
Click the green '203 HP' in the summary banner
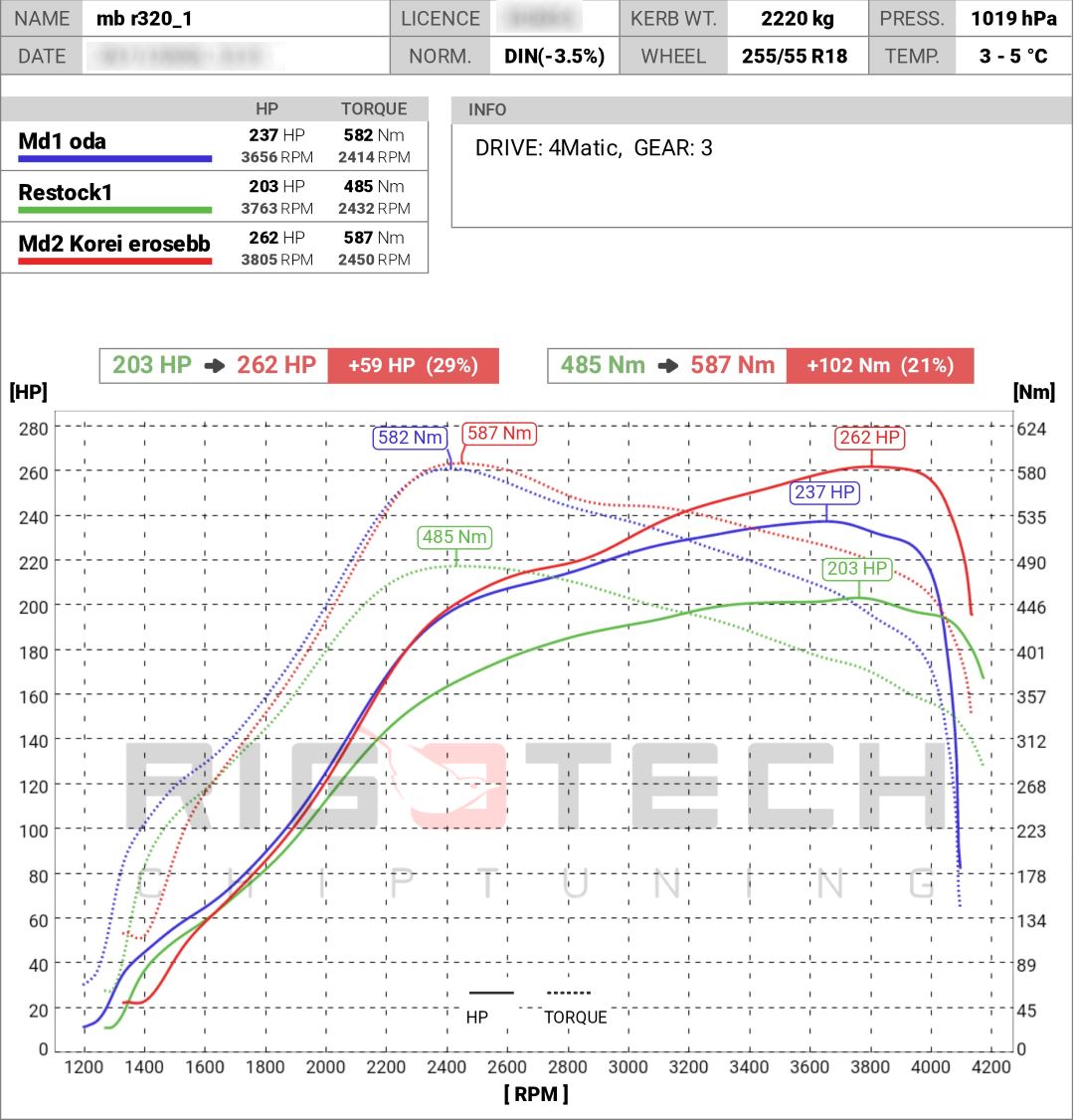(x=151, y=365)
